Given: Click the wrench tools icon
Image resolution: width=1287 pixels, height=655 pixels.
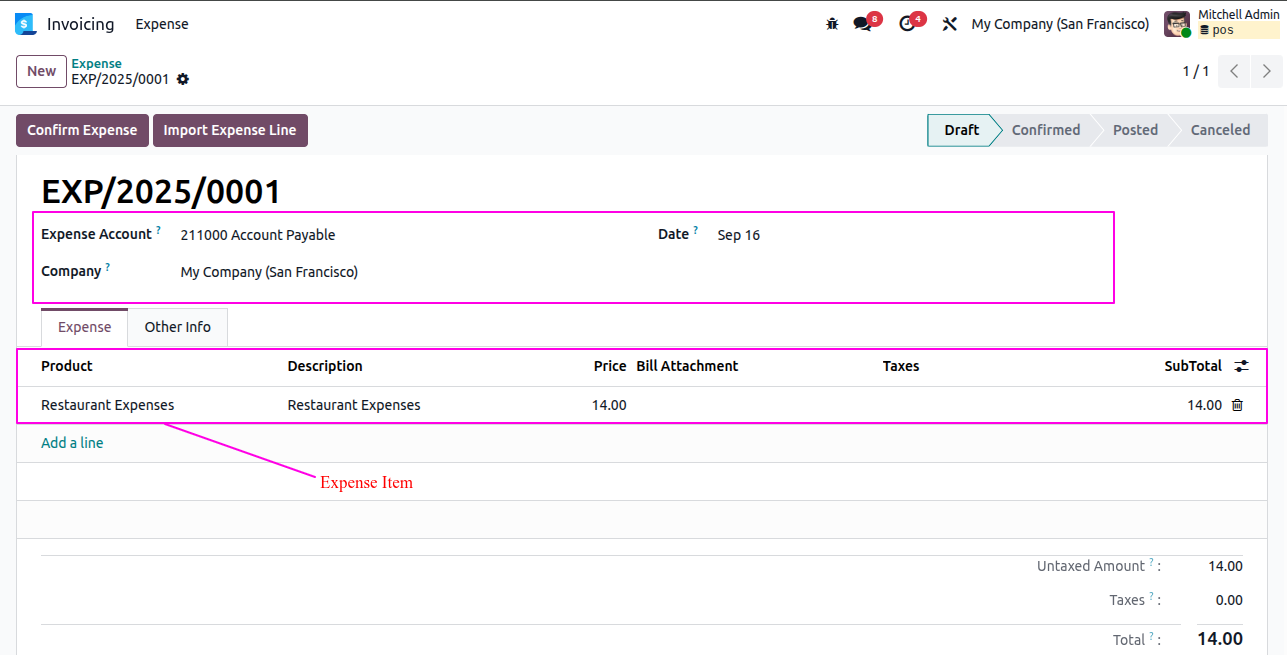Looking at the screenshot, I should click(x=950, y=24).
